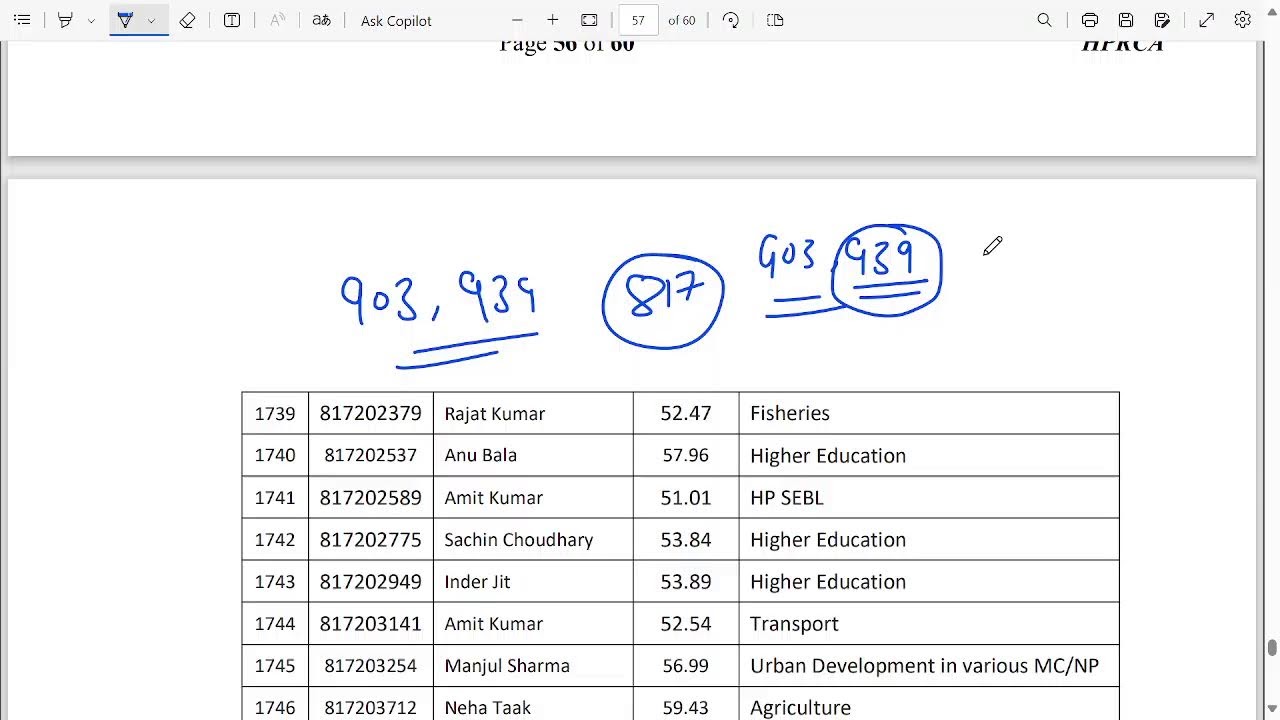Image resolution: width=1280 pixels, height=720 pixels.
Task: Click serial number 1742
Action: click(x=275, y=539)
